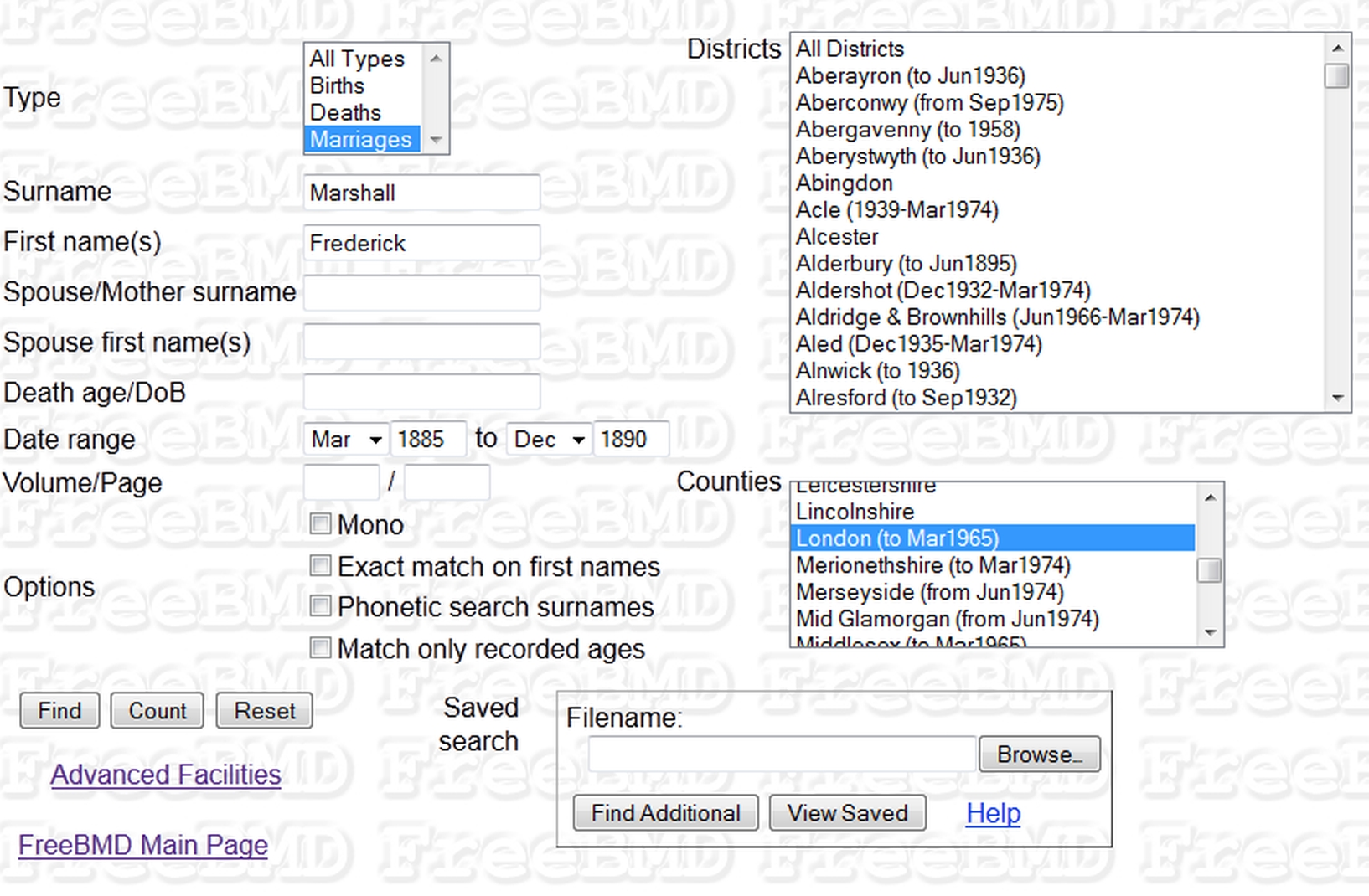Viewport: 1369px width, 896px height.
Task: Select Aberconwy (from Sep1975) district
Action: click(1057, 102)
